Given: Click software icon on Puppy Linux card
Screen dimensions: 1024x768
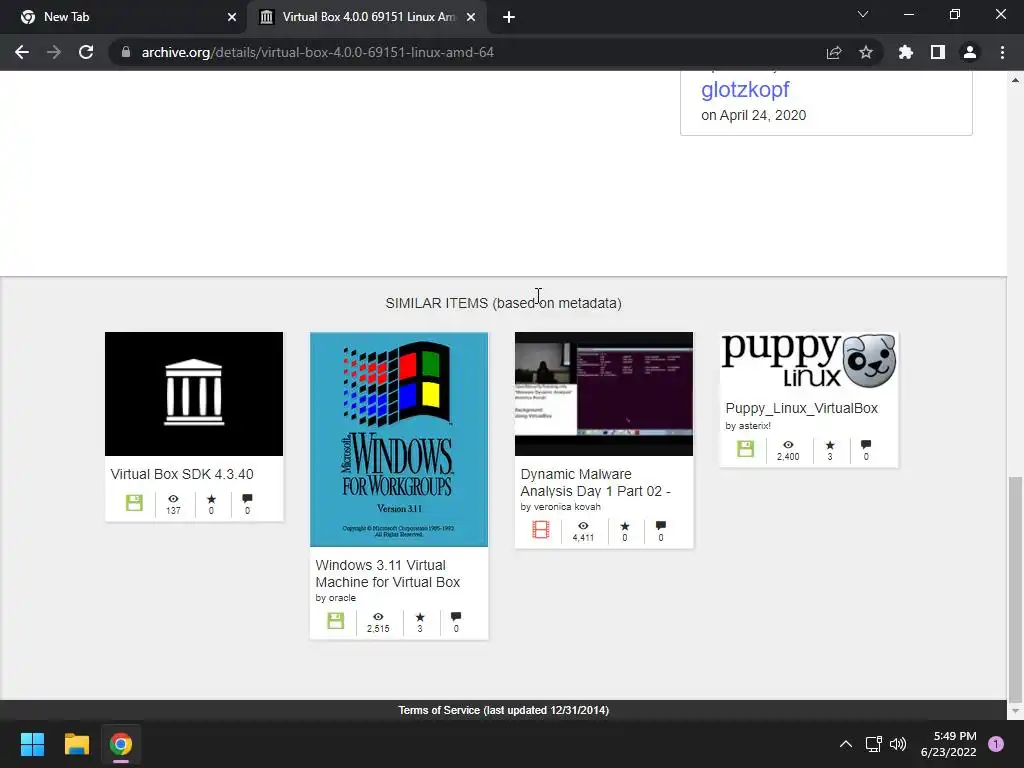Looking at the screenshot, I should point(745,449).
